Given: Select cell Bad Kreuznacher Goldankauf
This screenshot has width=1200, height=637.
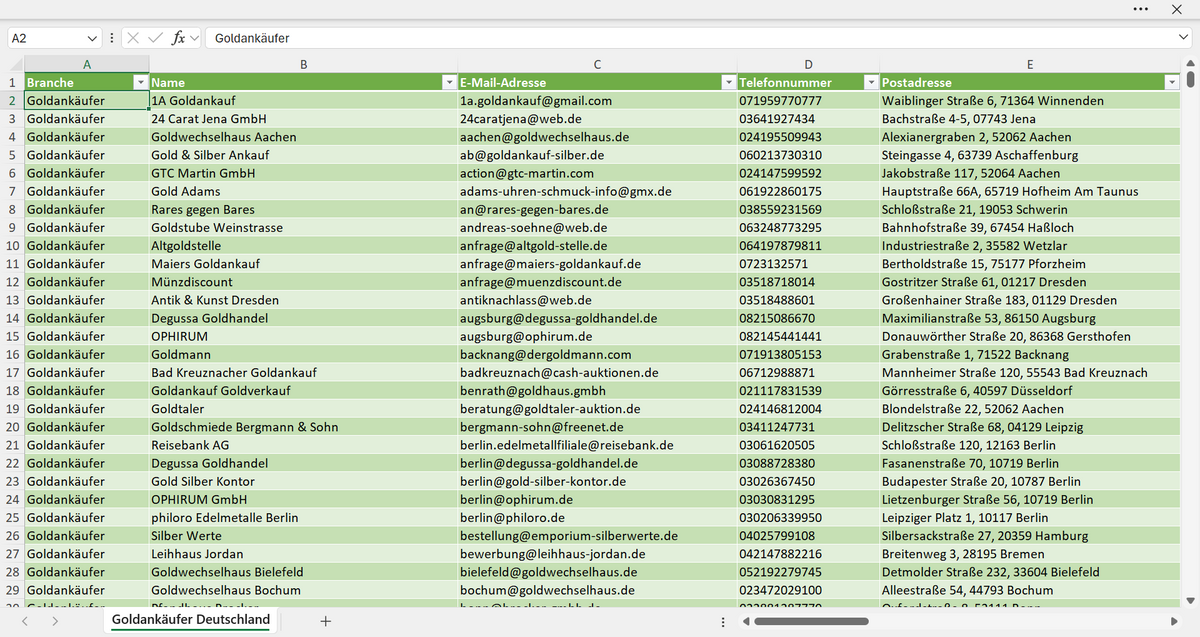Looking at the screenshot, I should pos(303,373).
